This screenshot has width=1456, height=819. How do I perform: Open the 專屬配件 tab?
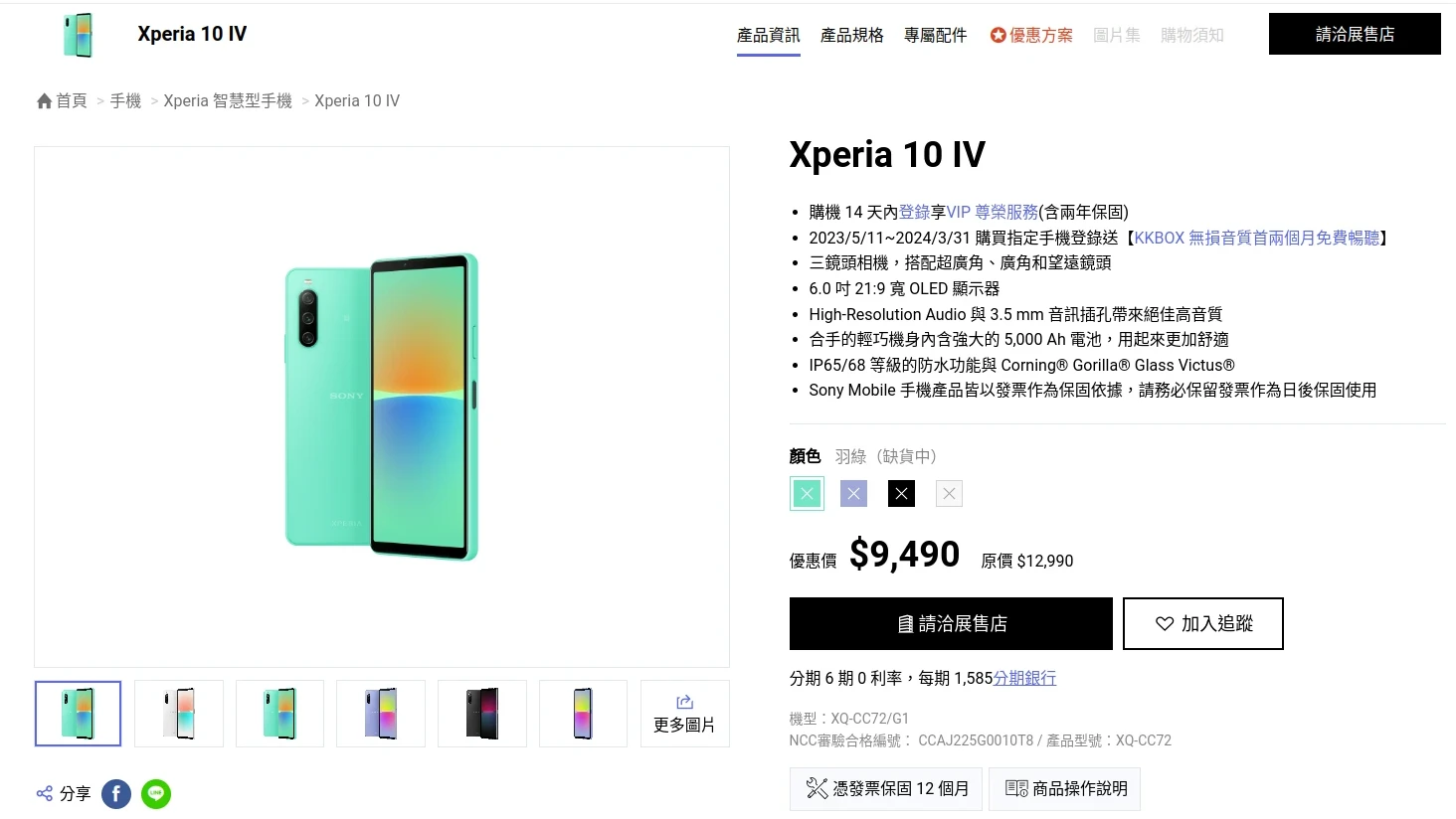tap(935, 35)
